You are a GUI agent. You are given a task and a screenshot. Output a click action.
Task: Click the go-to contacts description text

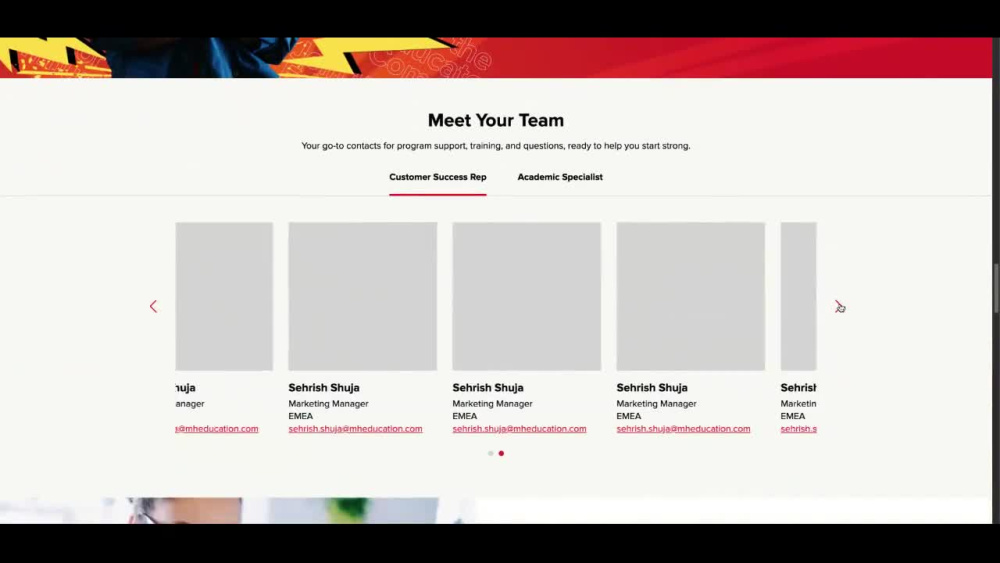click(x=496, y=146)
